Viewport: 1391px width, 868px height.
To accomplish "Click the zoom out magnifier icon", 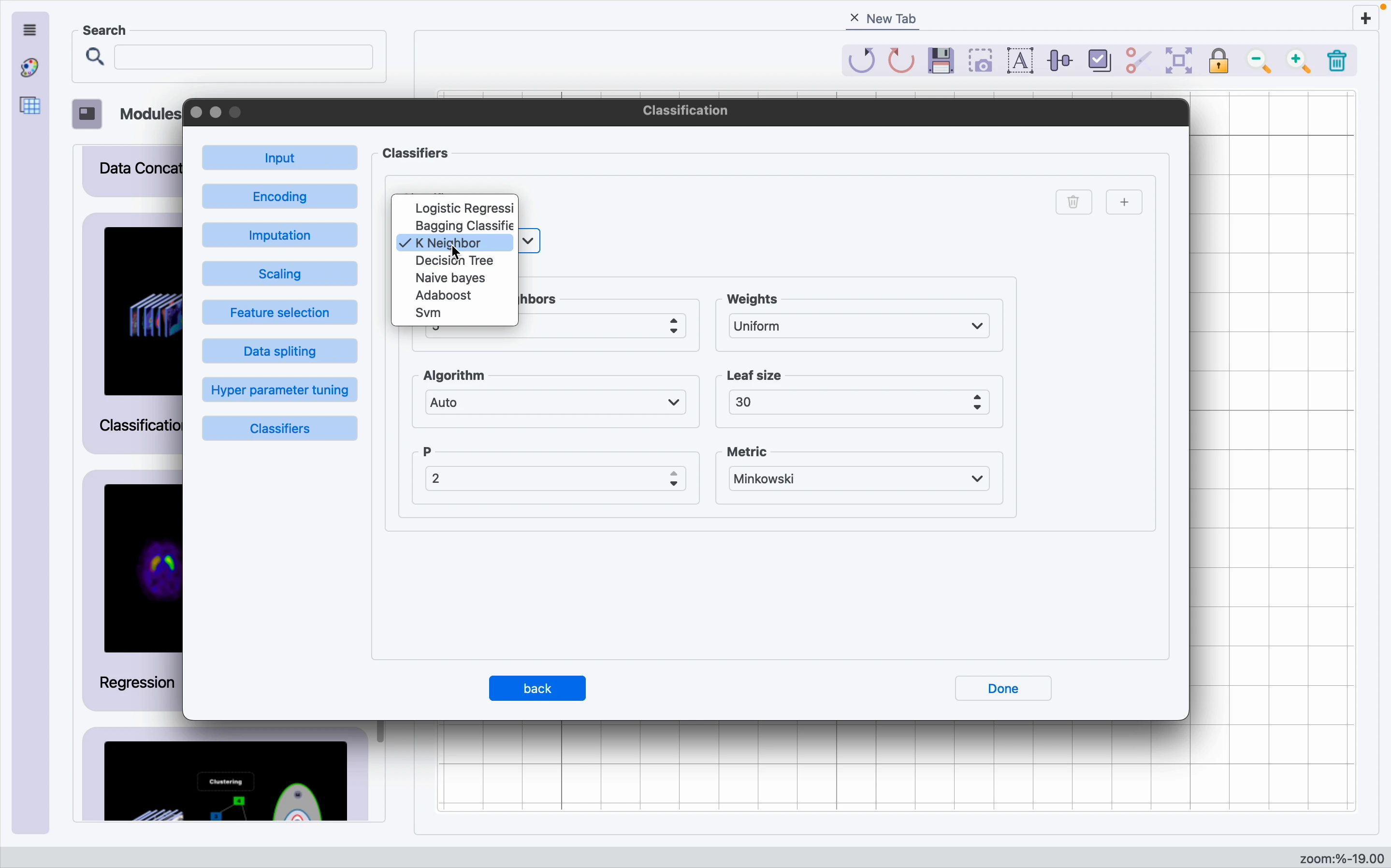I will 1261,62.
